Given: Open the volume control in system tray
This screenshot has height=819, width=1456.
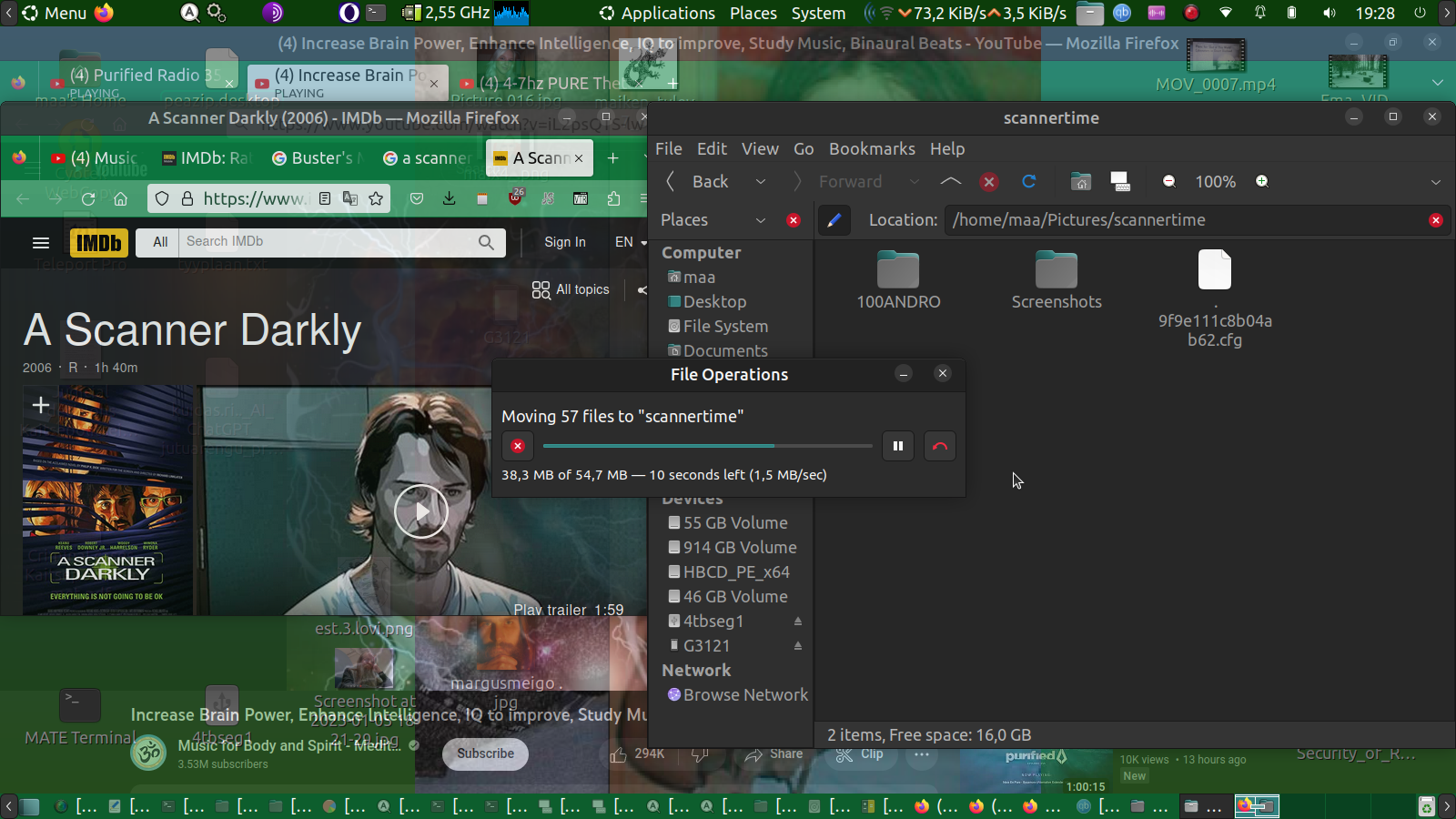Looking at the screenshot, I should click(x=1330, y=13).
